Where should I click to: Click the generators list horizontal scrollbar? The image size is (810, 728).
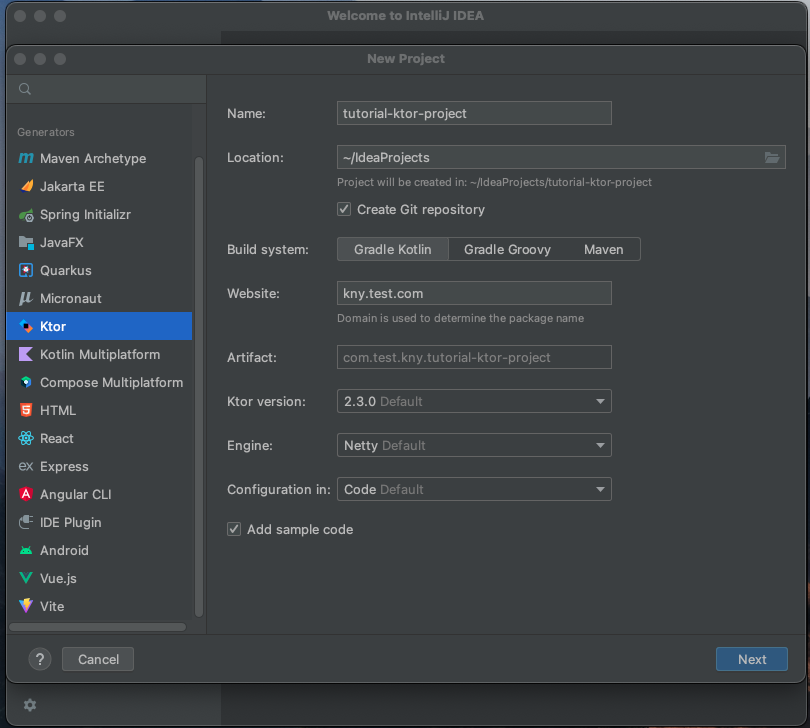[98, 627]
